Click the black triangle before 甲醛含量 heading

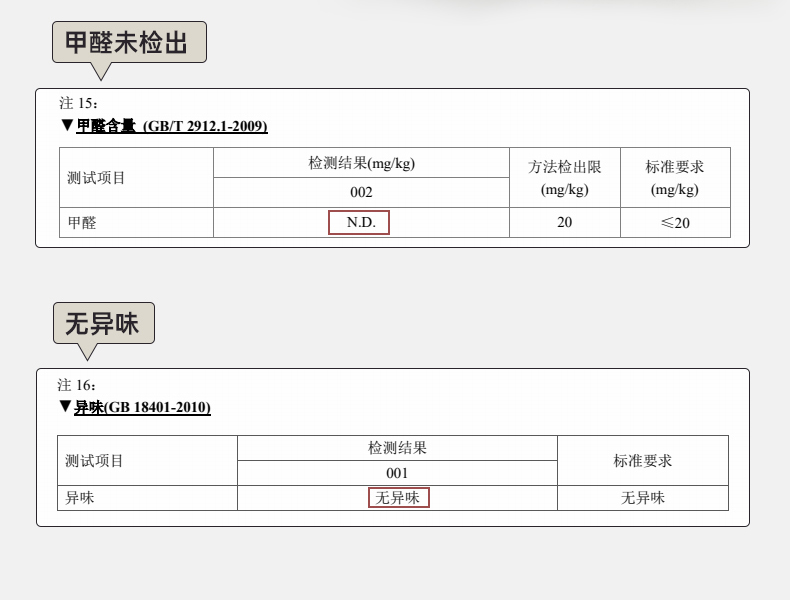point(67,126)
